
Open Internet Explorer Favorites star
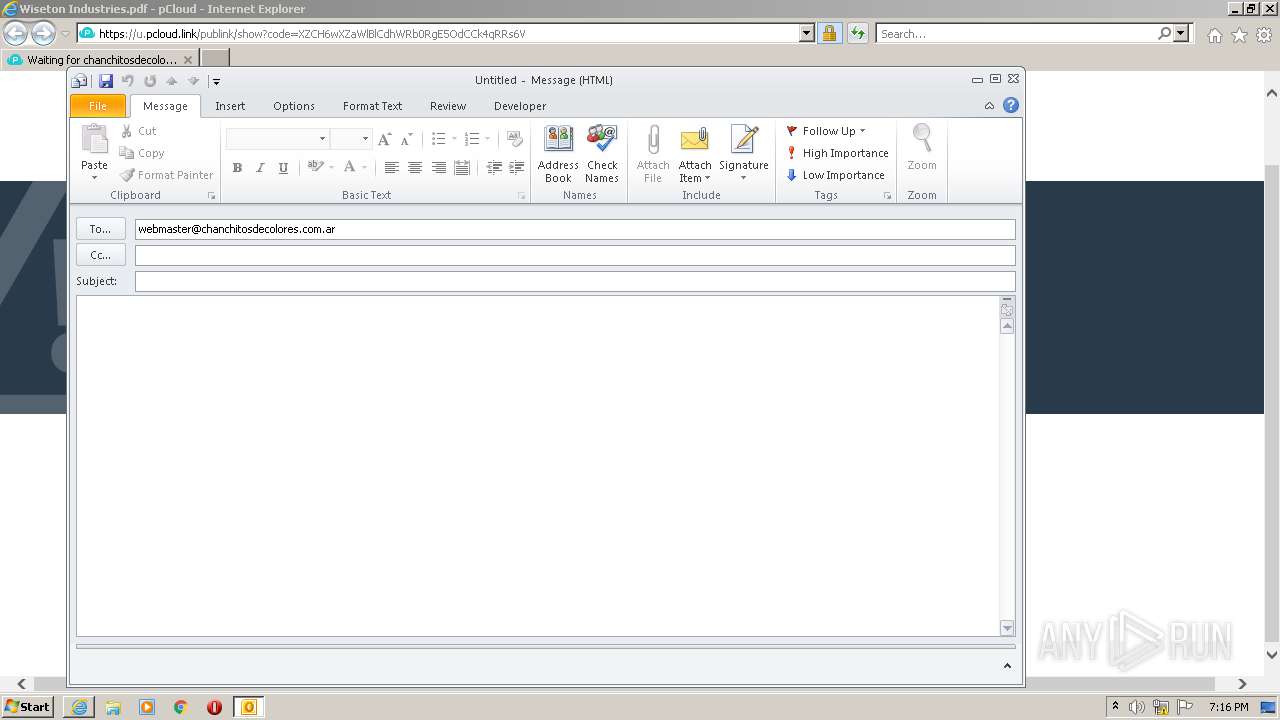click(1239, 35)
